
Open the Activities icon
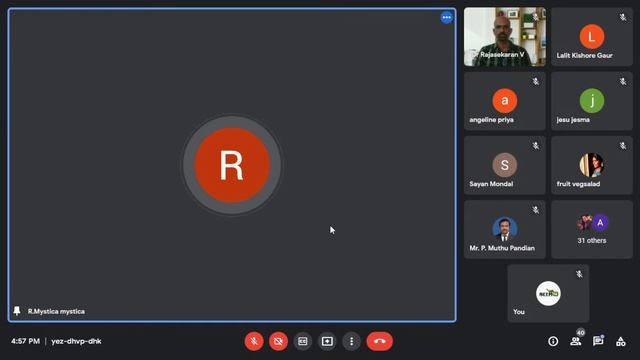click(x=620, y=341)
